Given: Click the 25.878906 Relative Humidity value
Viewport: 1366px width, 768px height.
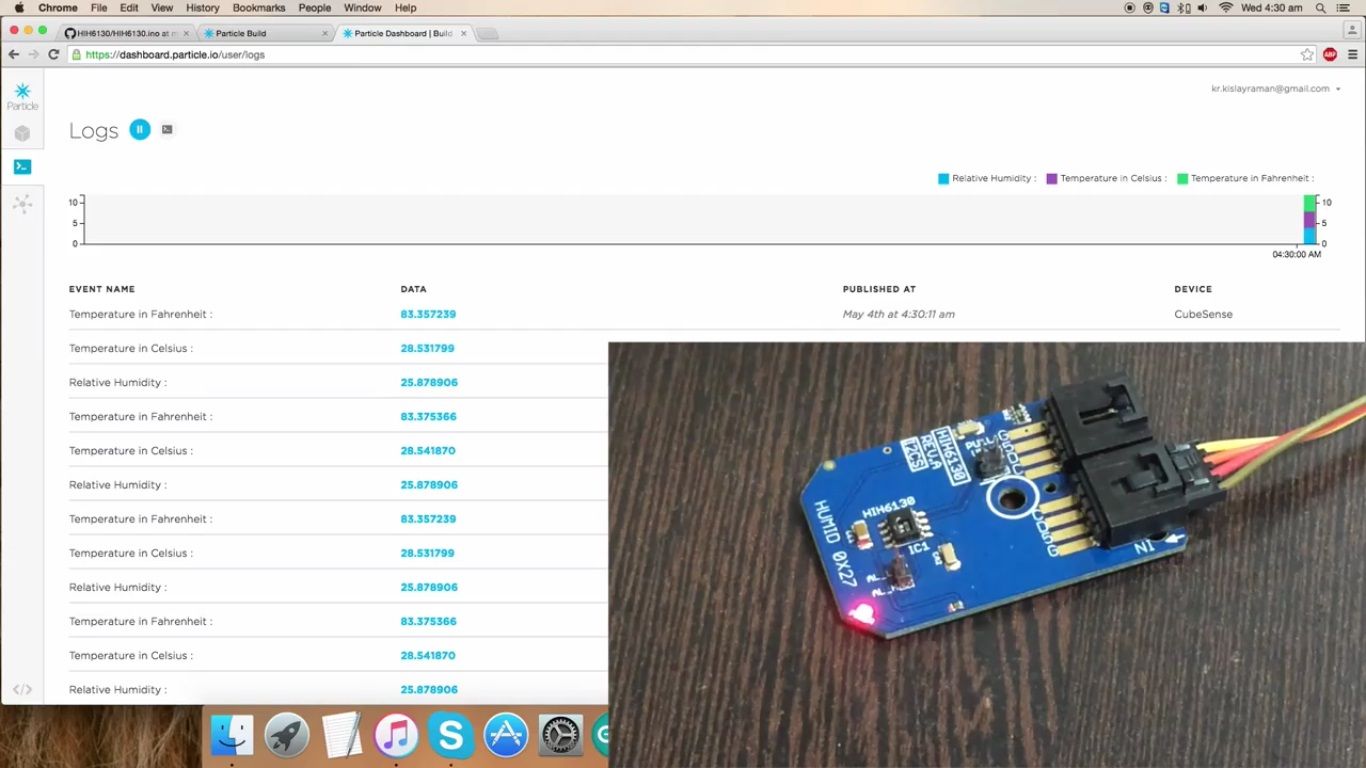Looking at the screenshot, I should pyautogui.click(x=427, y=381).
